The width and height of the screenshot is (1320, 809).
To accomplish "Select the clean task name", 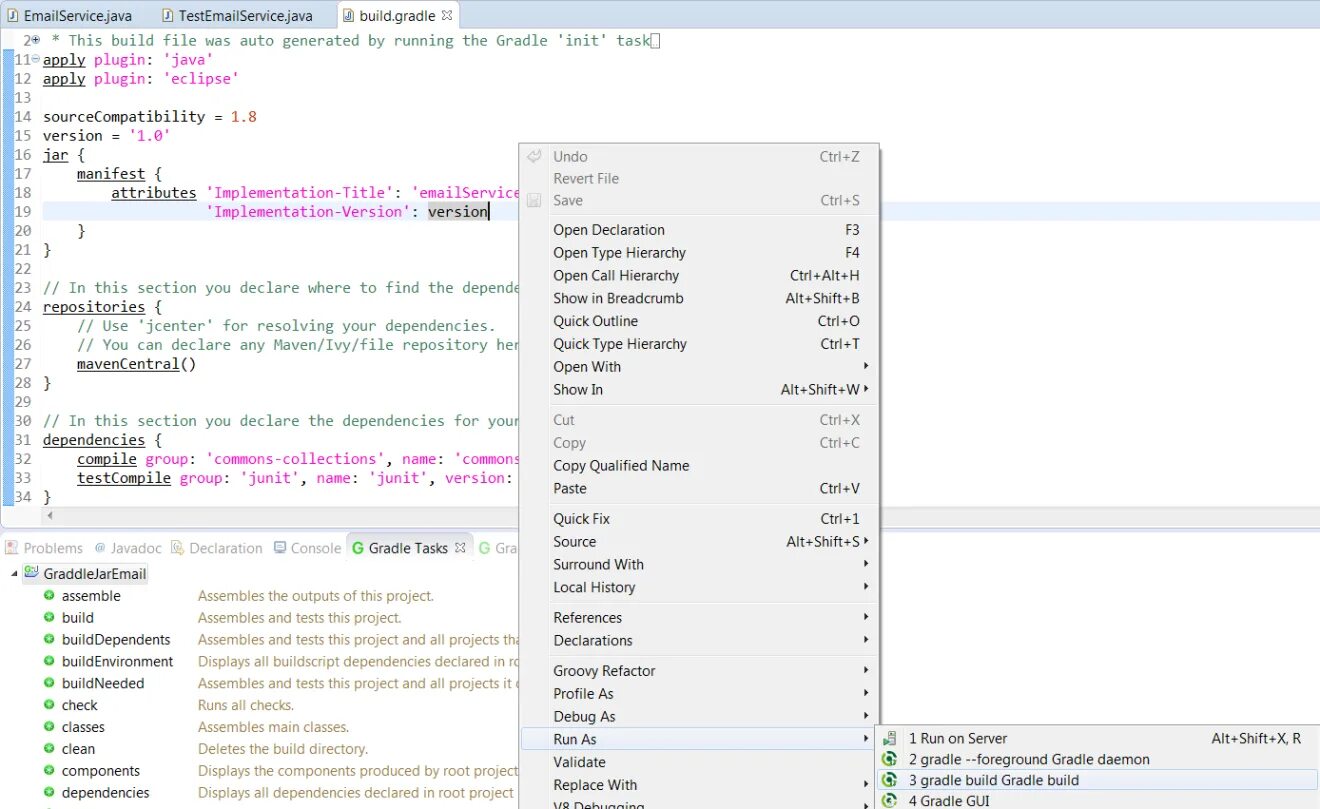I will [79, 749].
